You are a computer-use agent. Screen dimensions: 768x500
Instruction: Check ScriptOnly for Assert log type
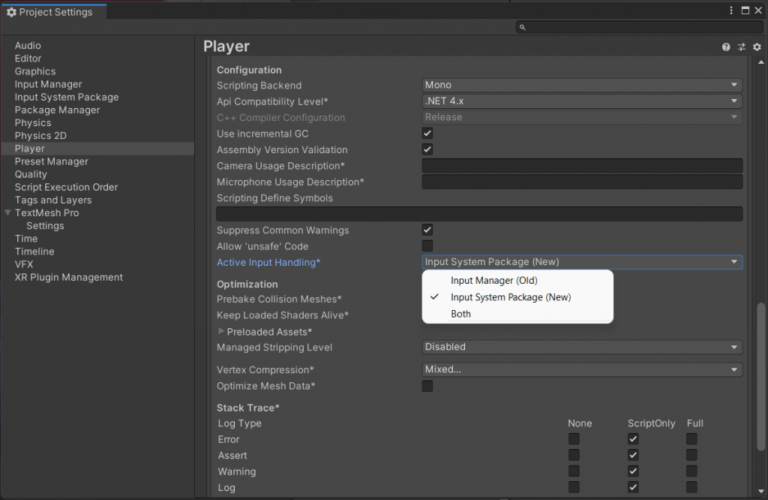[x=633, y=455]
